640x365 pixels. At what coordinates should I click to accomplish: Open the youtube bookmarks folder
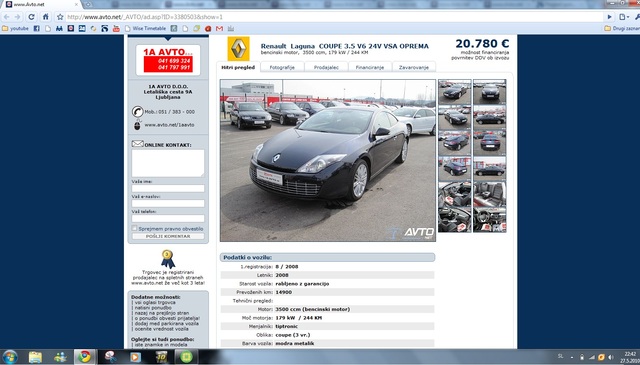click(x=15, y=29)
